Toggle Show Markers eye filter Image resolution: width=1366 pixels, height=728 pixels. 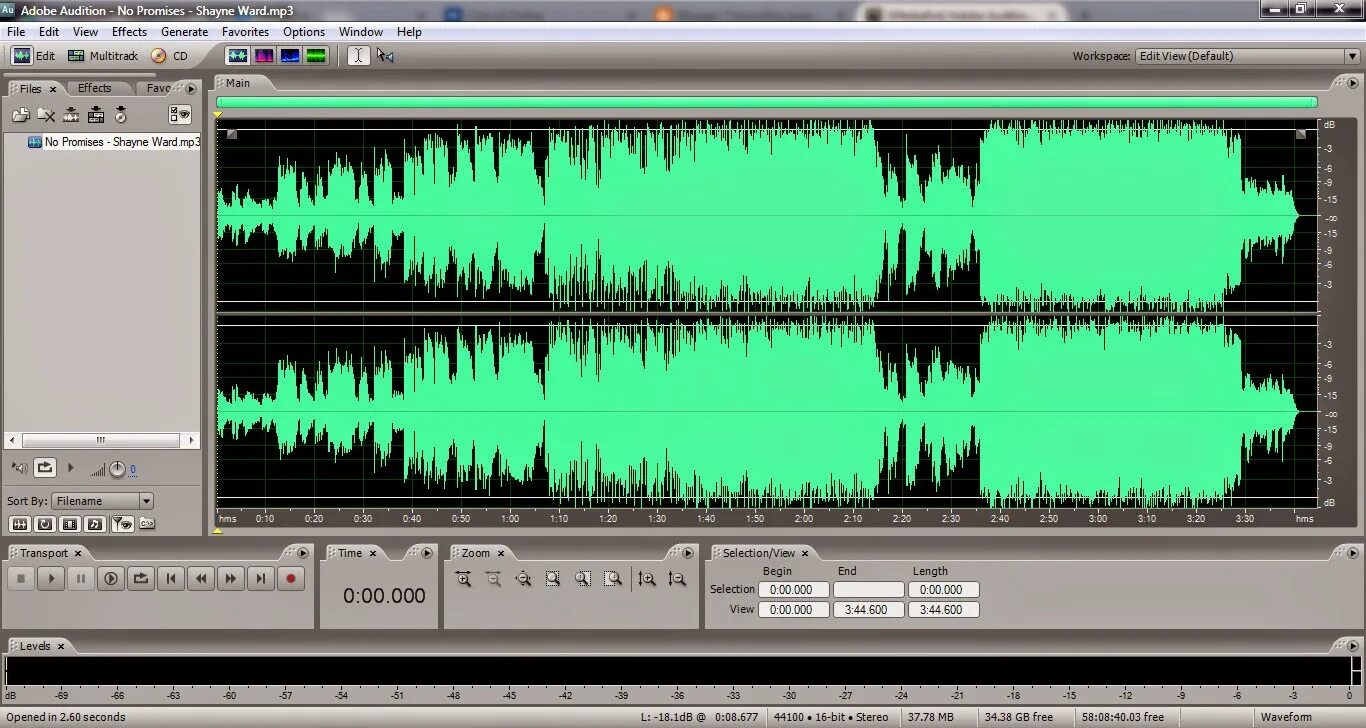121,524
